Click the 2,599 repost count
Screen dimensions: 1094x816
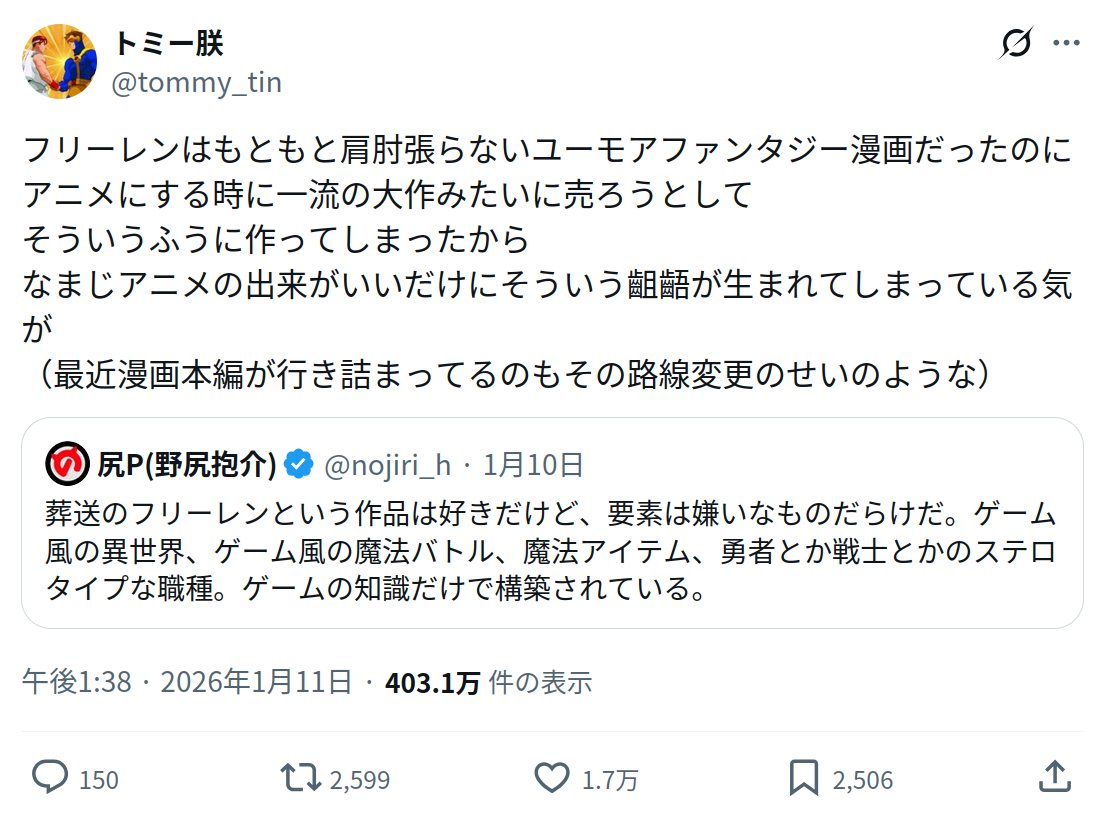(x=359, y=780)
